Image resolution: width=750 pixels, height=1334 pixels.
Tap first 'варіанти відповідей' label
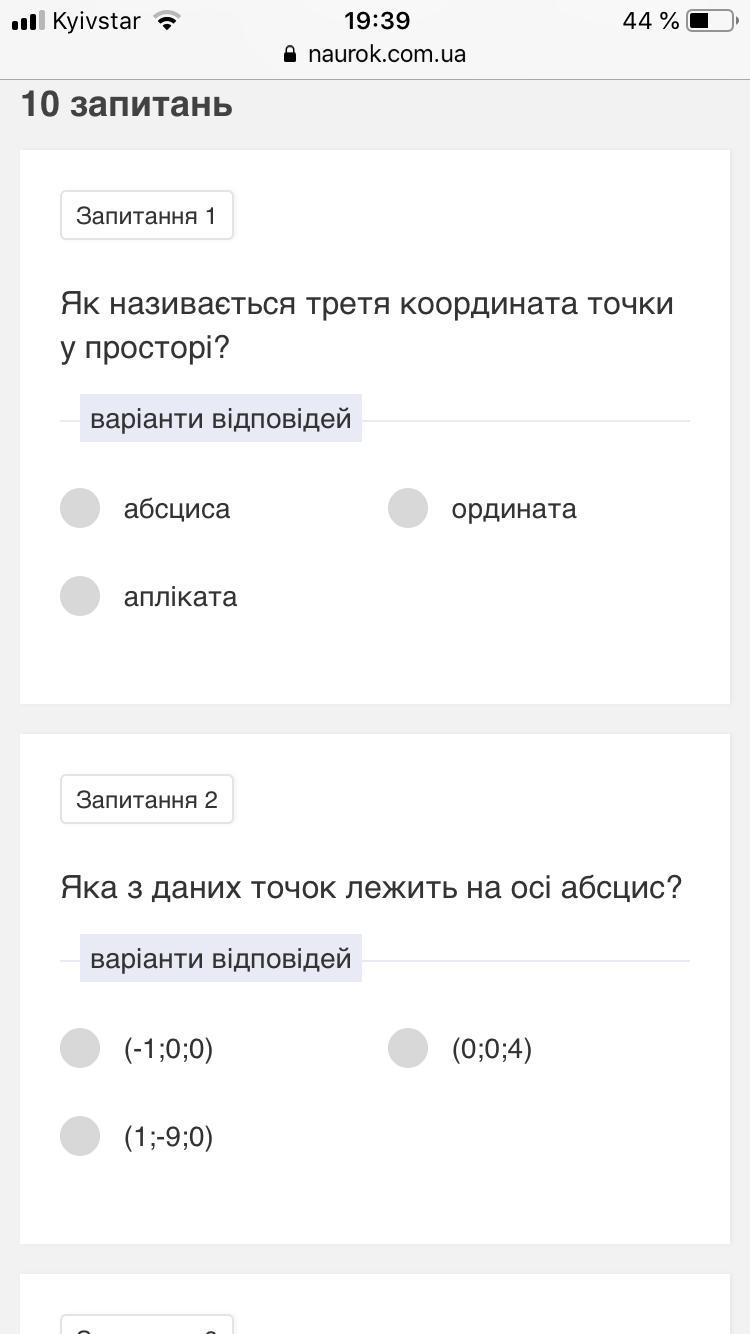tap(221, 418)
